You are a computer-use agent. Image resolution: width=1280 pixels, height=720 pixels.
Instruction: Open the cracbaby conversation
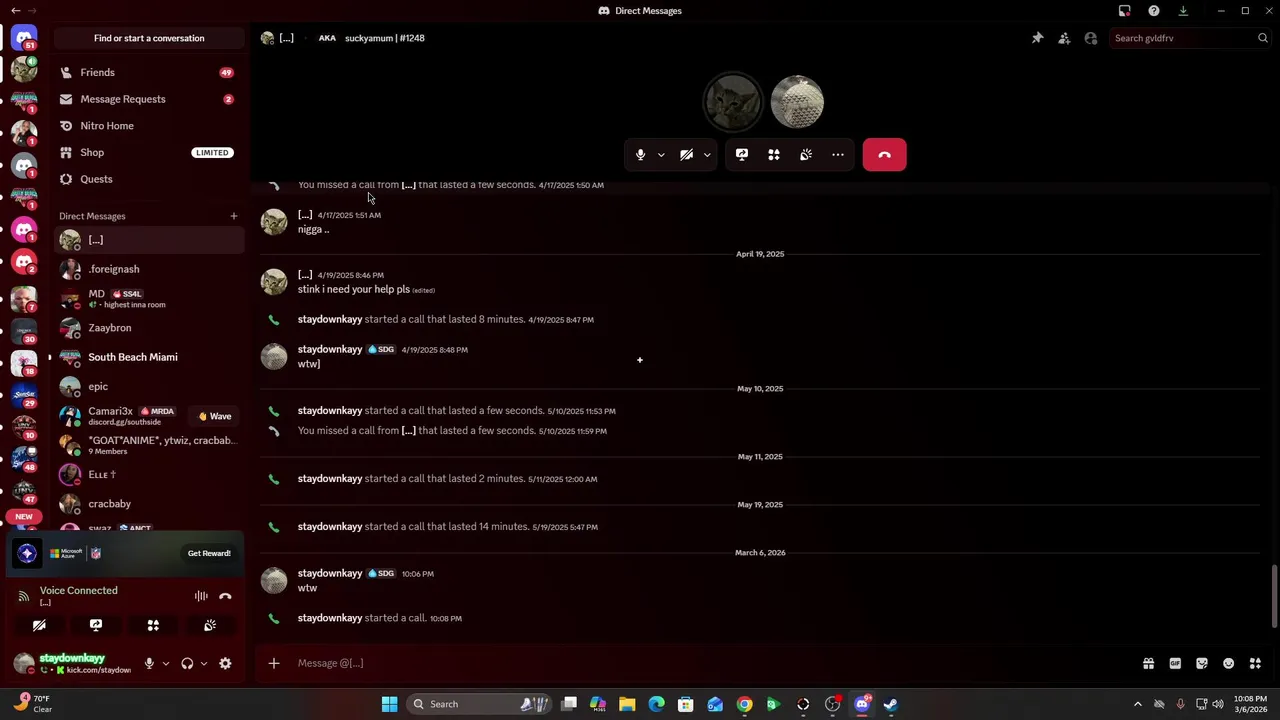(x=149, y=504)
